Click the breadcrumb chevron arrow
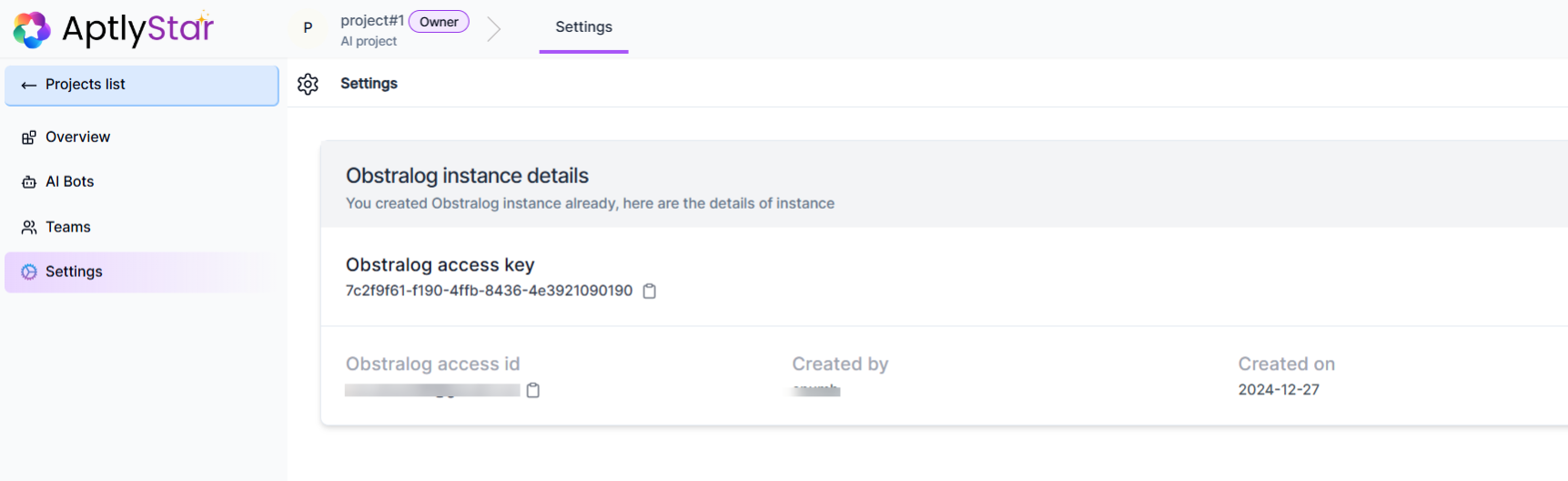 [x=493, y=29]
